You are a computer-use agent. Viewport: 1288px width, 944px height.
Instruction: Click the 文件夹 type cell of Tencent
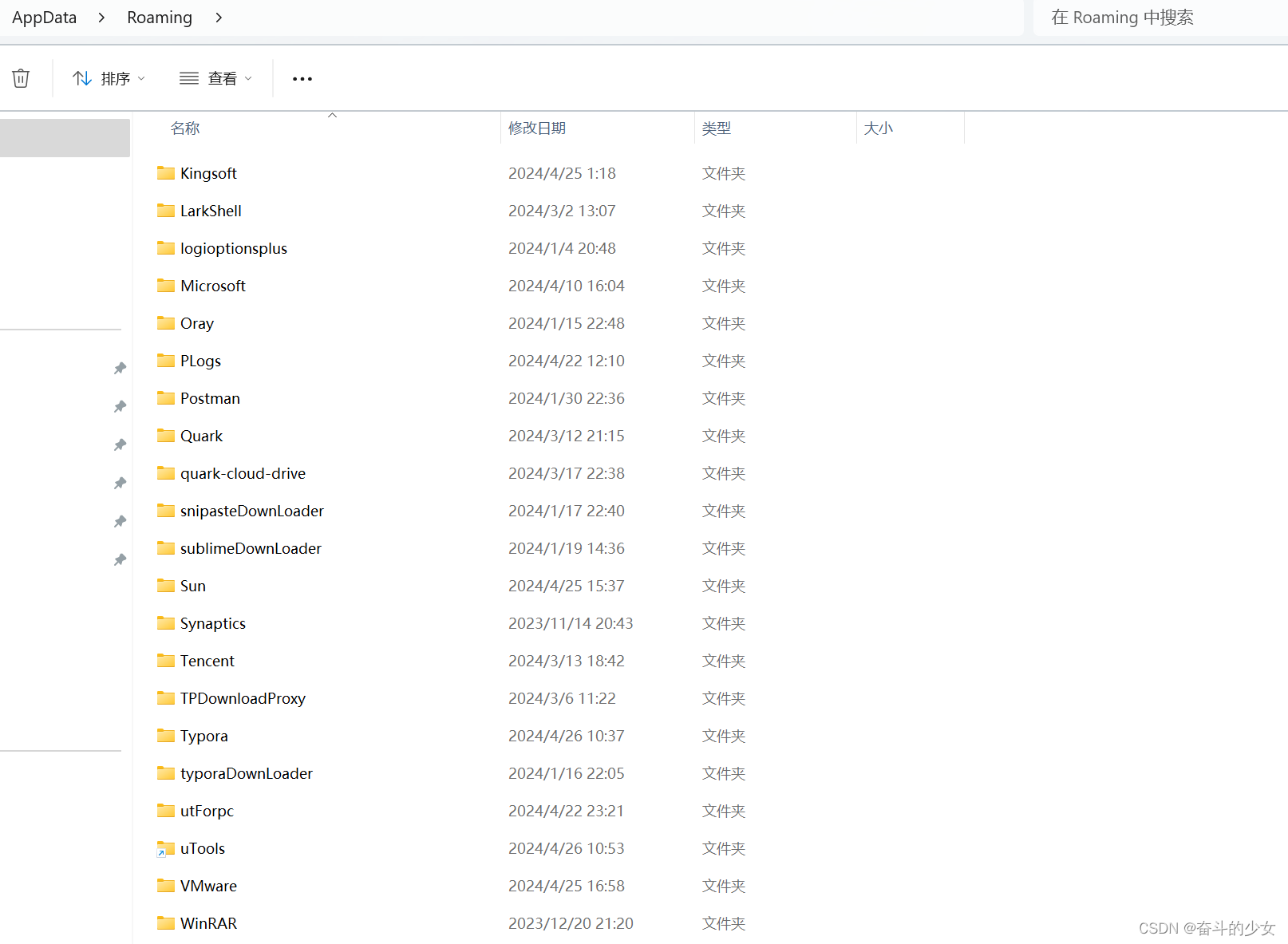724,661
